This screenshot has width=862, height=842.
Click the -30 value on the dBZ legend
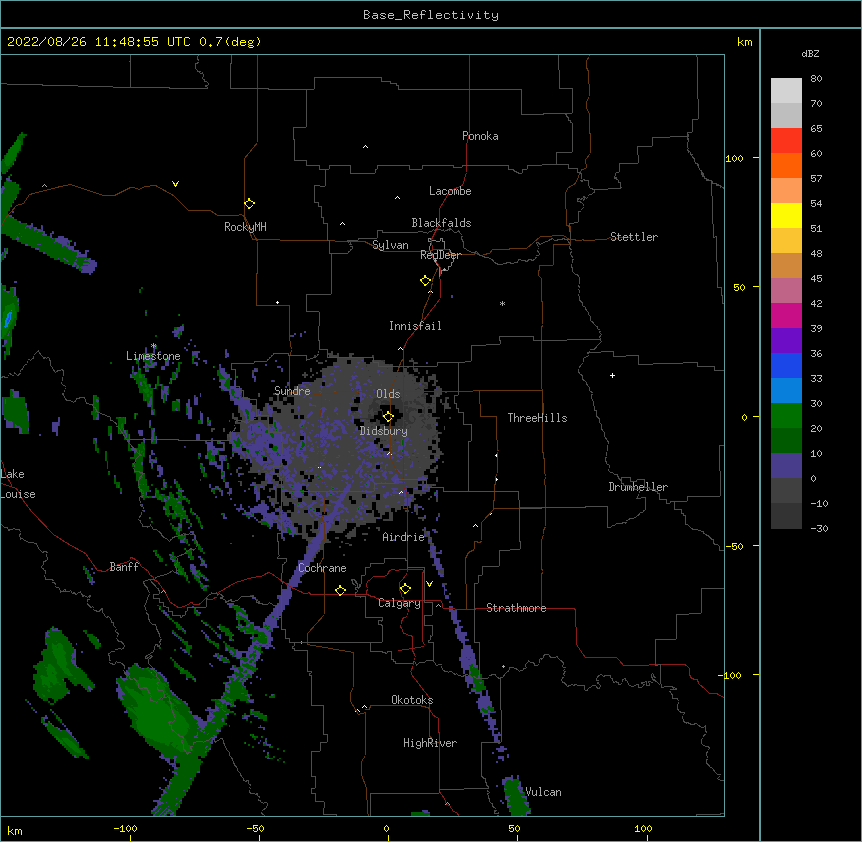tap(819, 528)
